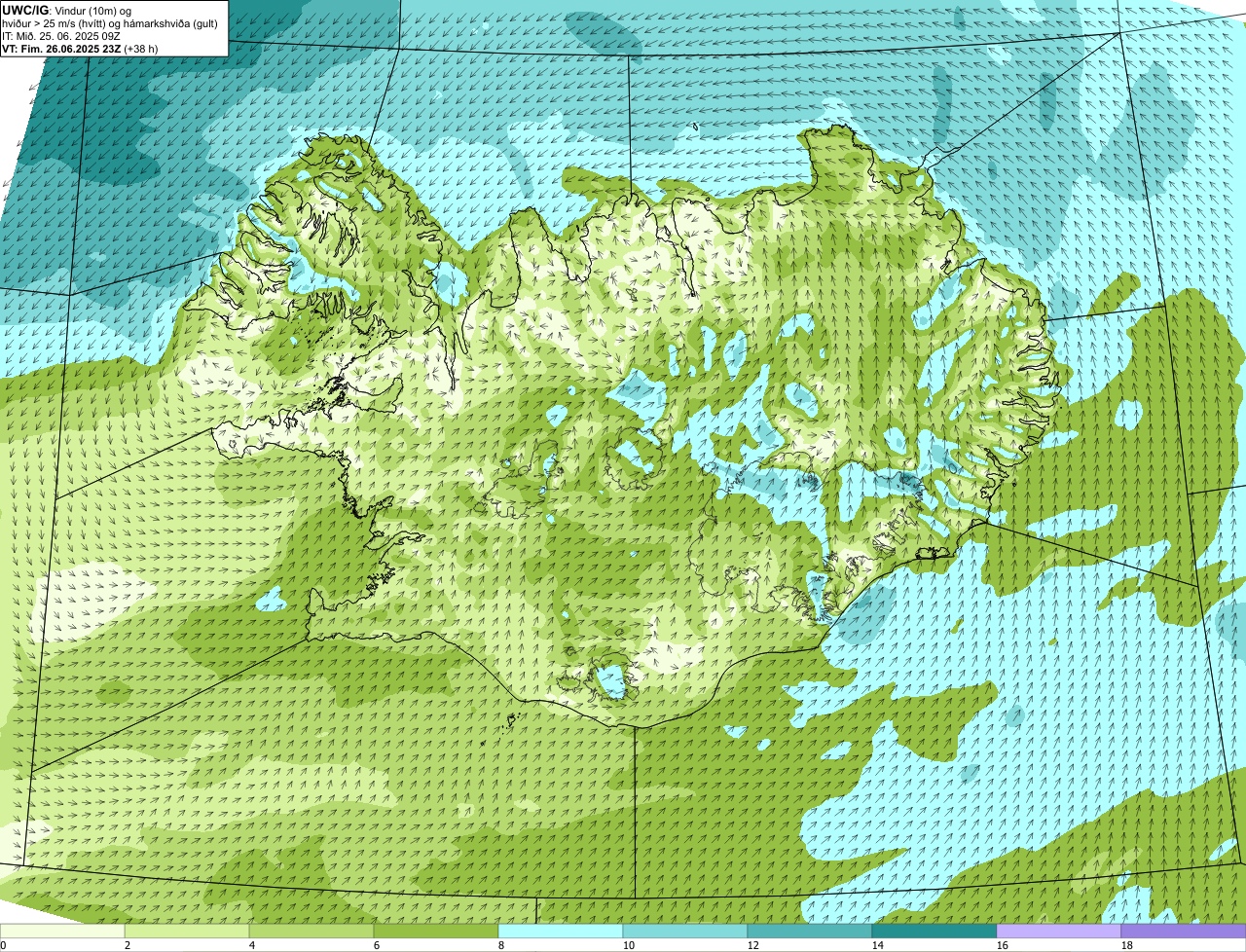Viewport: 1246px width, 952px height.
Task: Click the legend scale label "2"
Action: tap(128, 945)
